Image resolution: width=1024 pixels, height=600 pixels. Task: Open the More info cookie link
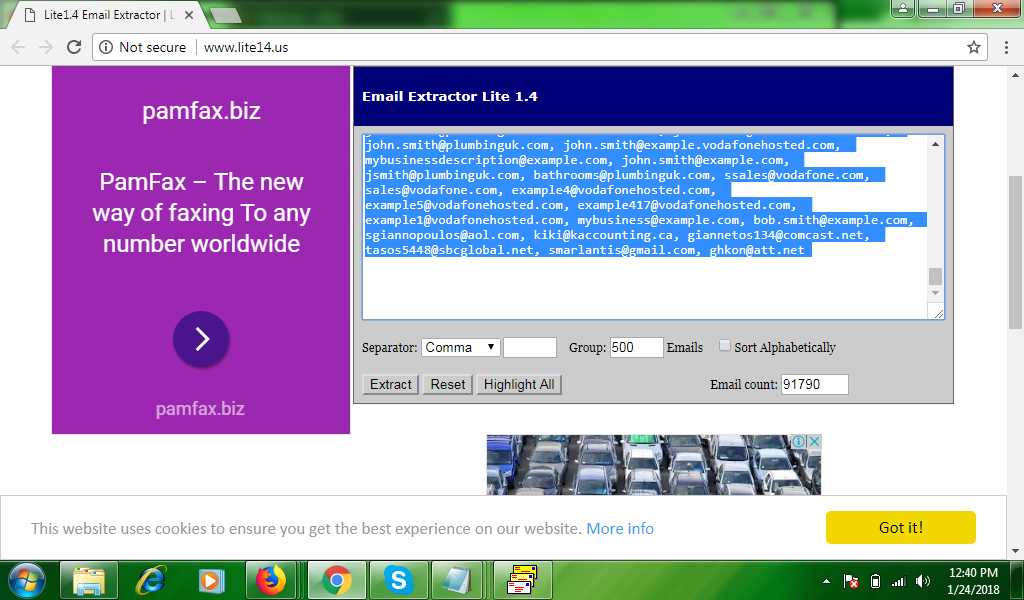coord(620,528)
